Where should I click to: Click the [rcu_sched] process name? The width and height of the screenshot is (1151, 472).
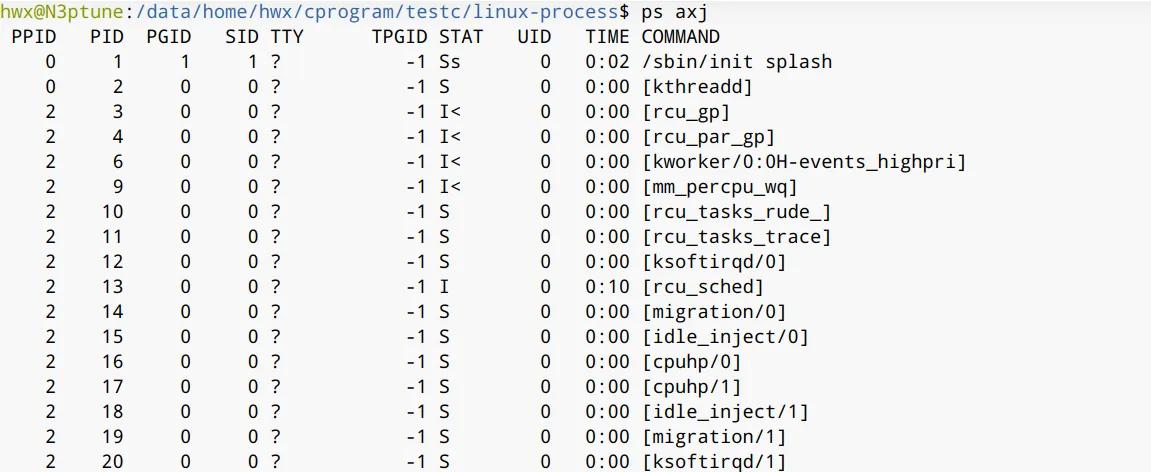tap(702, 287)
